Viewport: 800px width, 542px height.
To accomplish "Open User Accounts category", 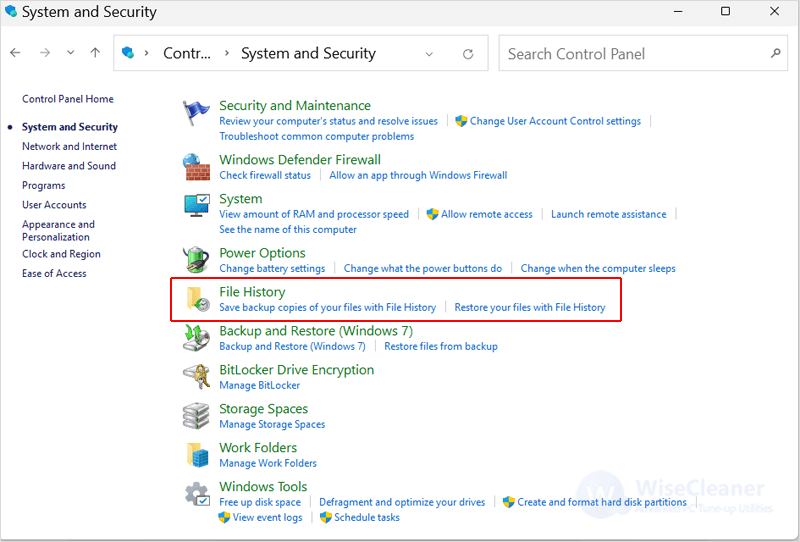I will (54, 205).
